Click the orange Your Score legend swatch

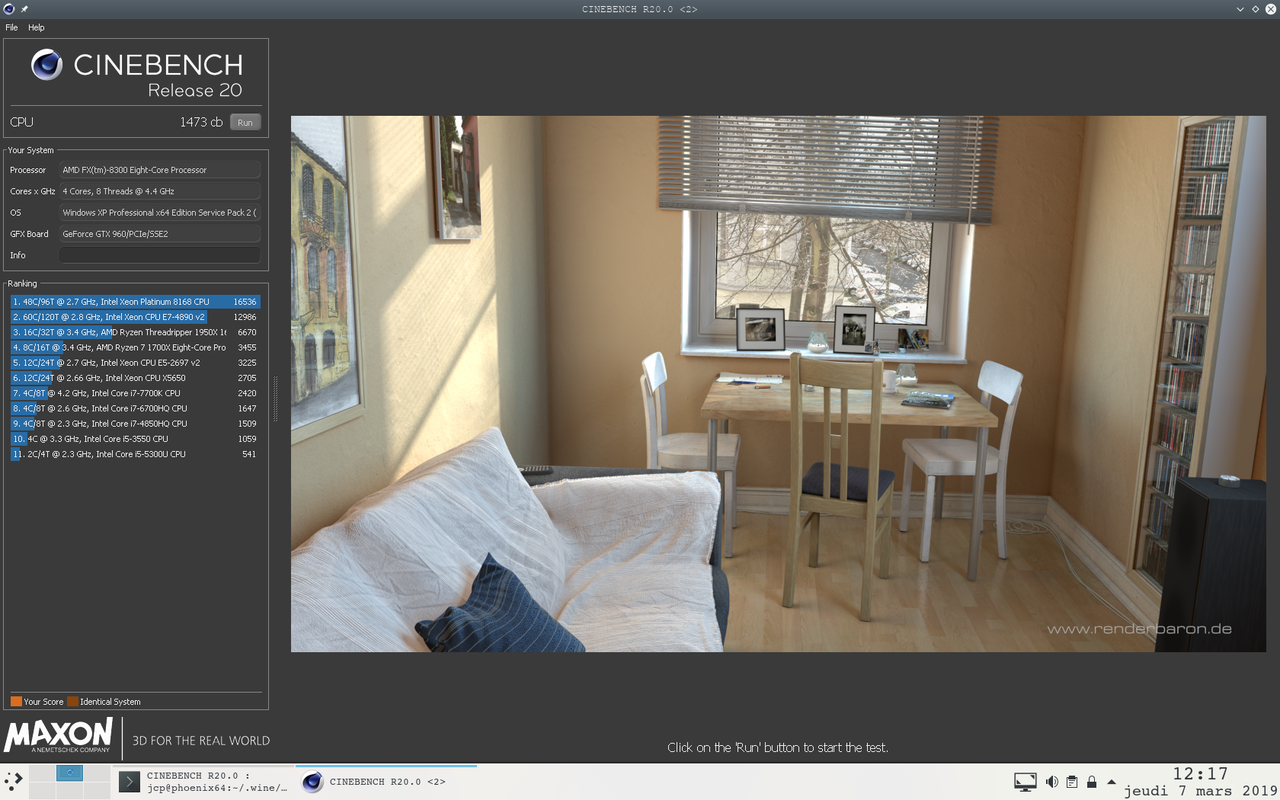pyautogui.click(x=14, y=702)
